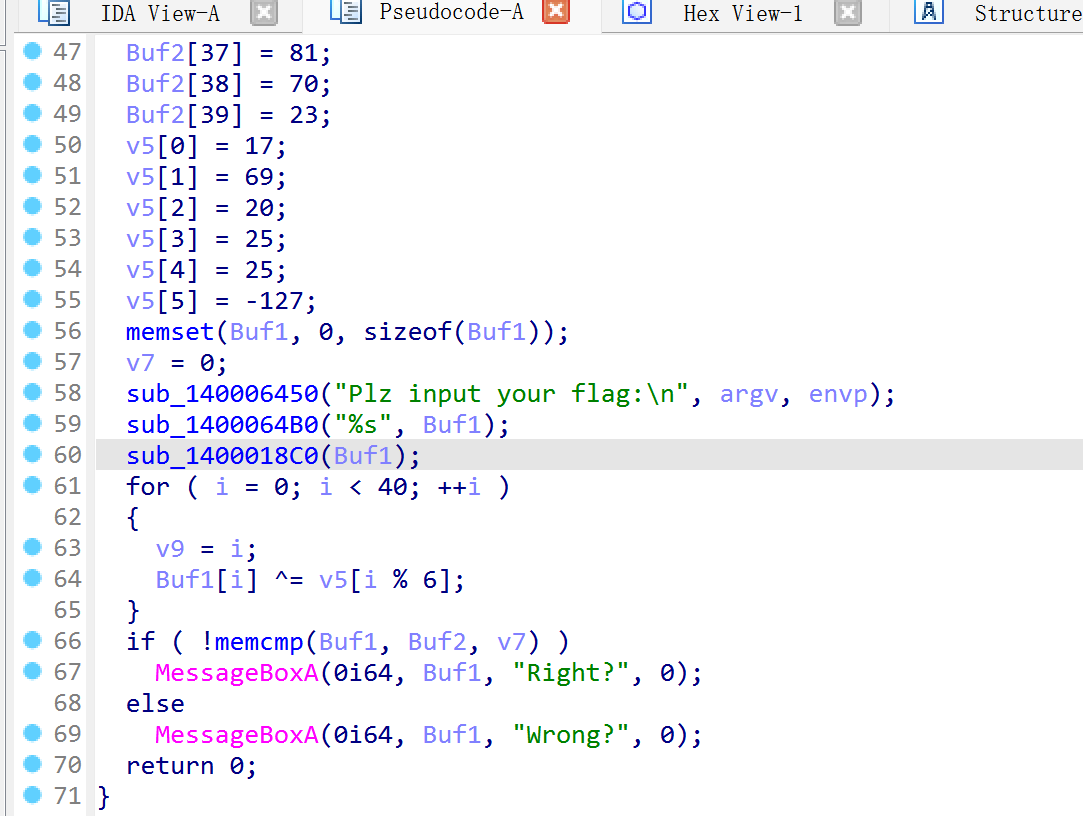Toggle breakpoint dot on line 56

coord(32,330)
